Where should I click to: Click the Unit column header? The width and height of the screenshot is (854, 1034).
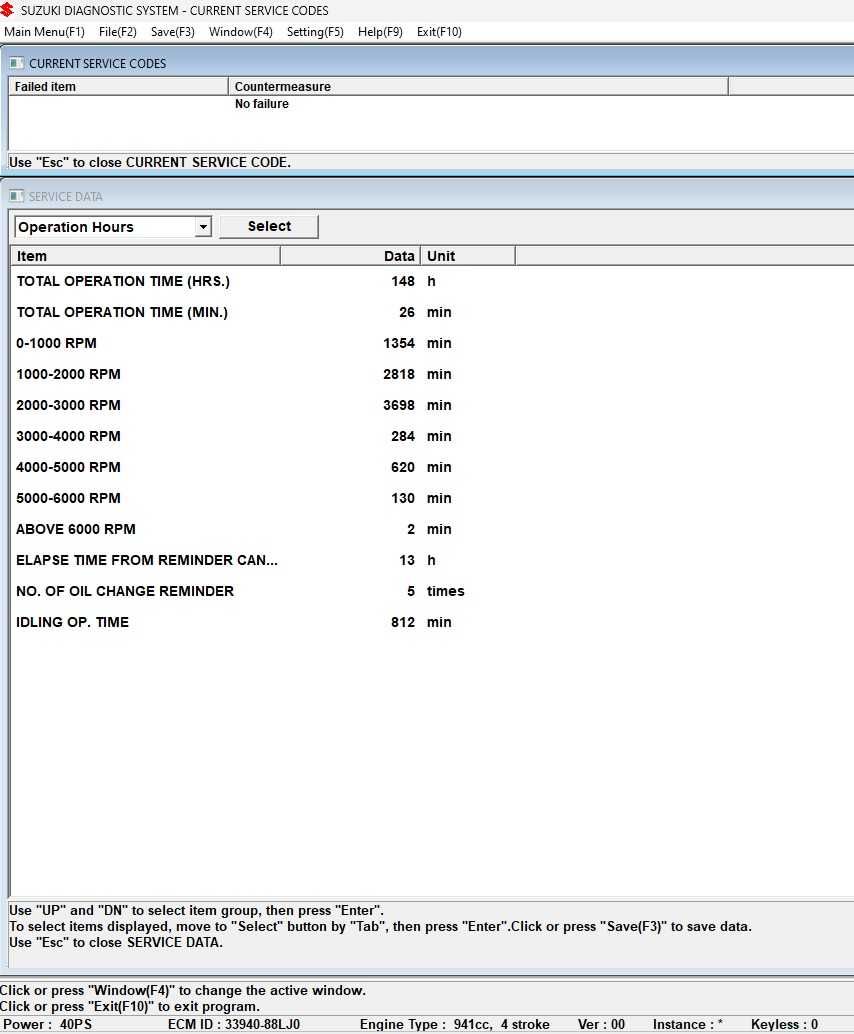pyautogui.click(x=468, y=256)
